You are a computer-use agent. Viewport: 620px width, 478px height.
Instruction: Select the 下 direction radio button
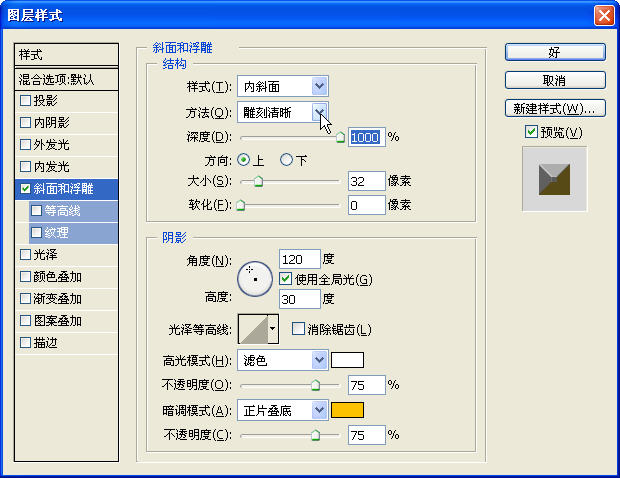click(x=286, y=160)
